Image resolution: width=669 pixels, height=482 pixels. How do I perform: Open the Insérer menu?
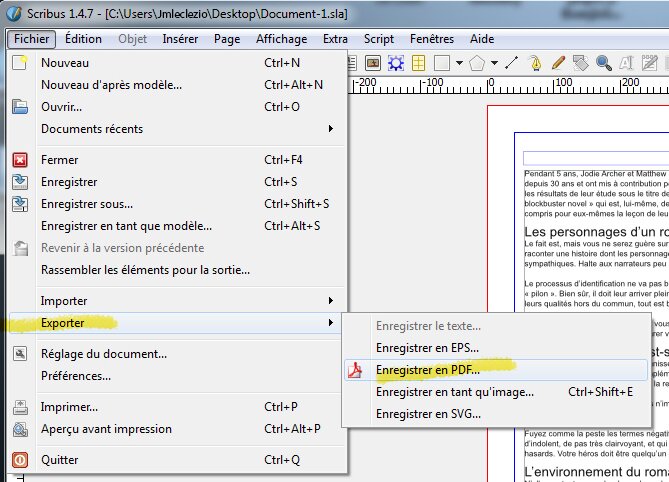pyautogui.click(x=180, y=39)
